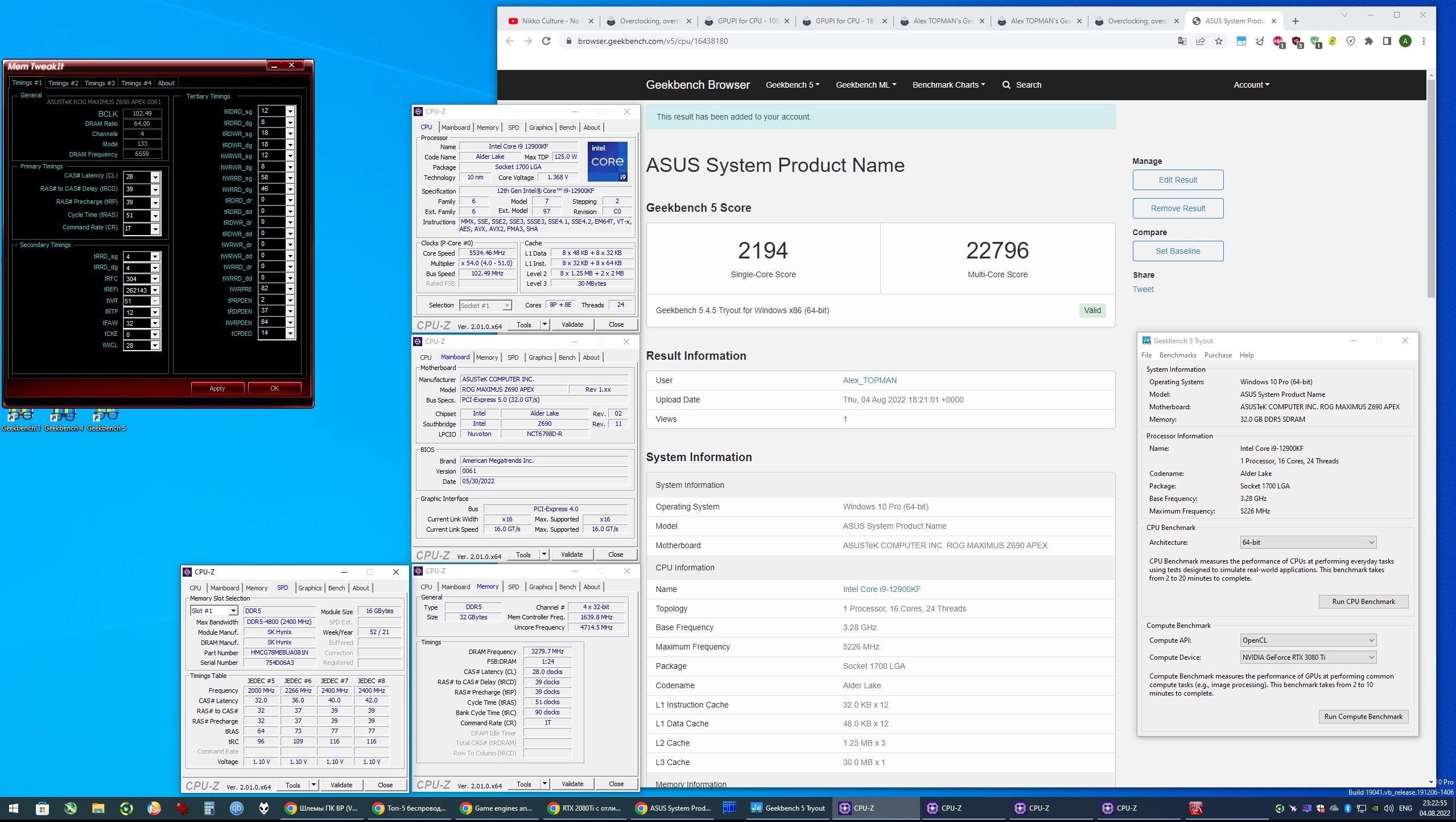Launch Microsoft Store from the taskbar

[x=42, y=808]
